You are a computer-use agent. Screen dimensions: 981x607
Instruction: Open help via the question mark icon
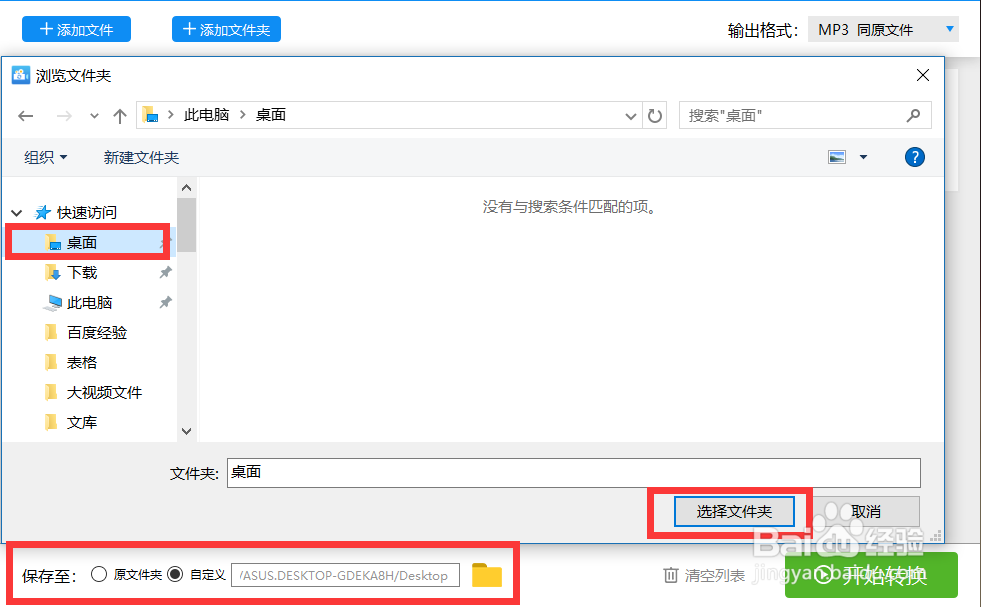[915, 156]
